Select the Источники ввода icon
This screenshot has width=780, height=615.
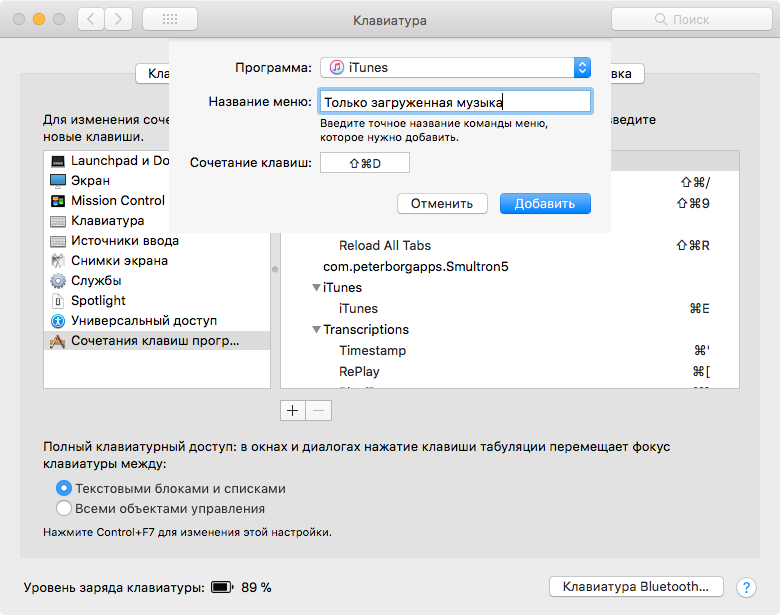57,241
